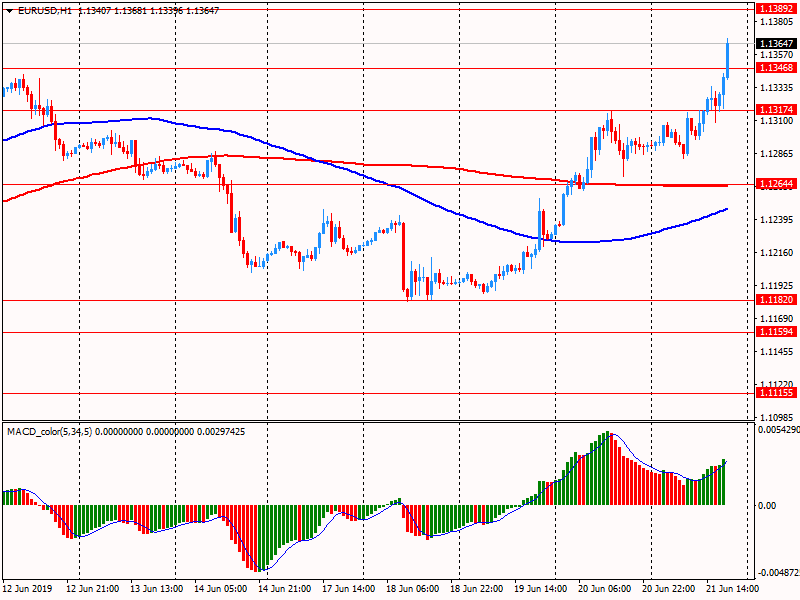Click the MACD scale bottom value -0.004872
The image size is (800, 600).
coord(779,572)
